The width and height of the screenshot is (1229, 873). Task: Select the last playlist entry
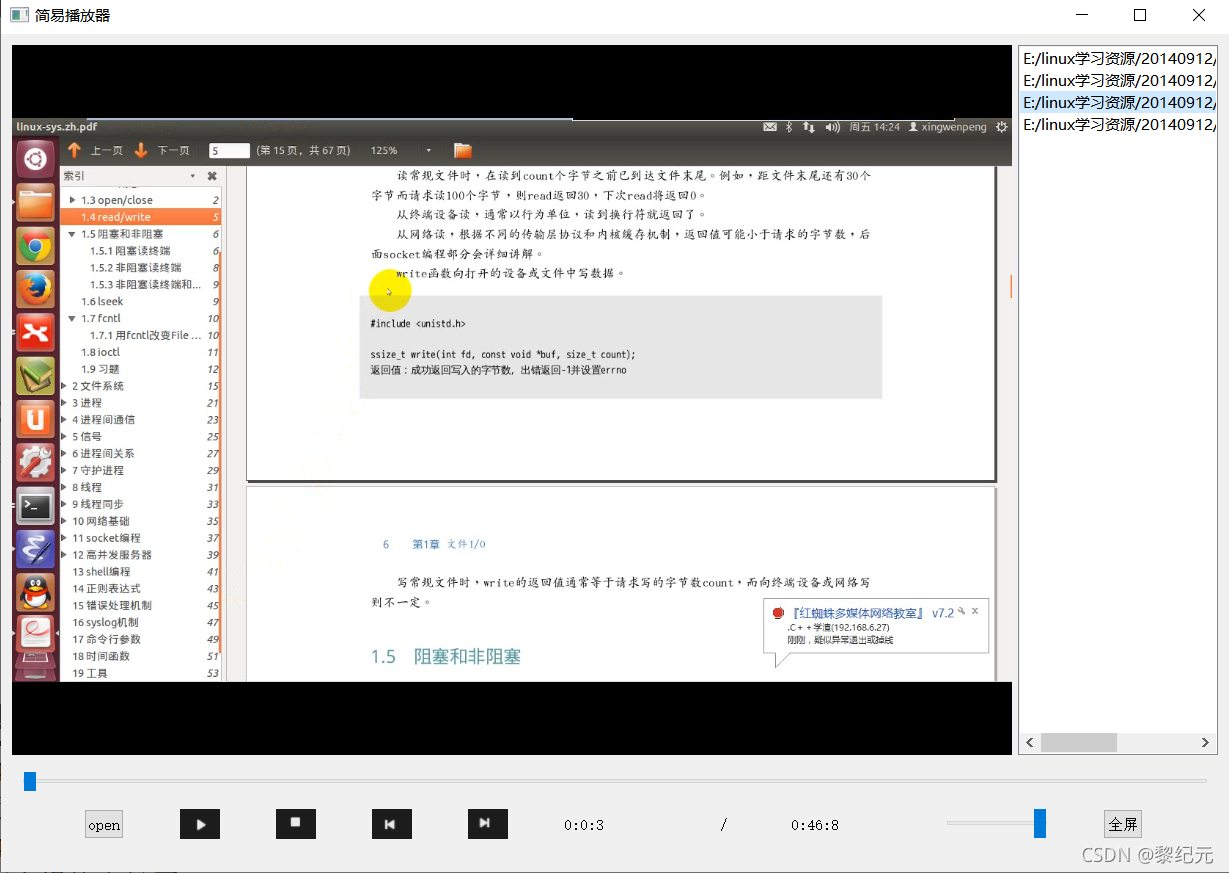pos(1118,124)
